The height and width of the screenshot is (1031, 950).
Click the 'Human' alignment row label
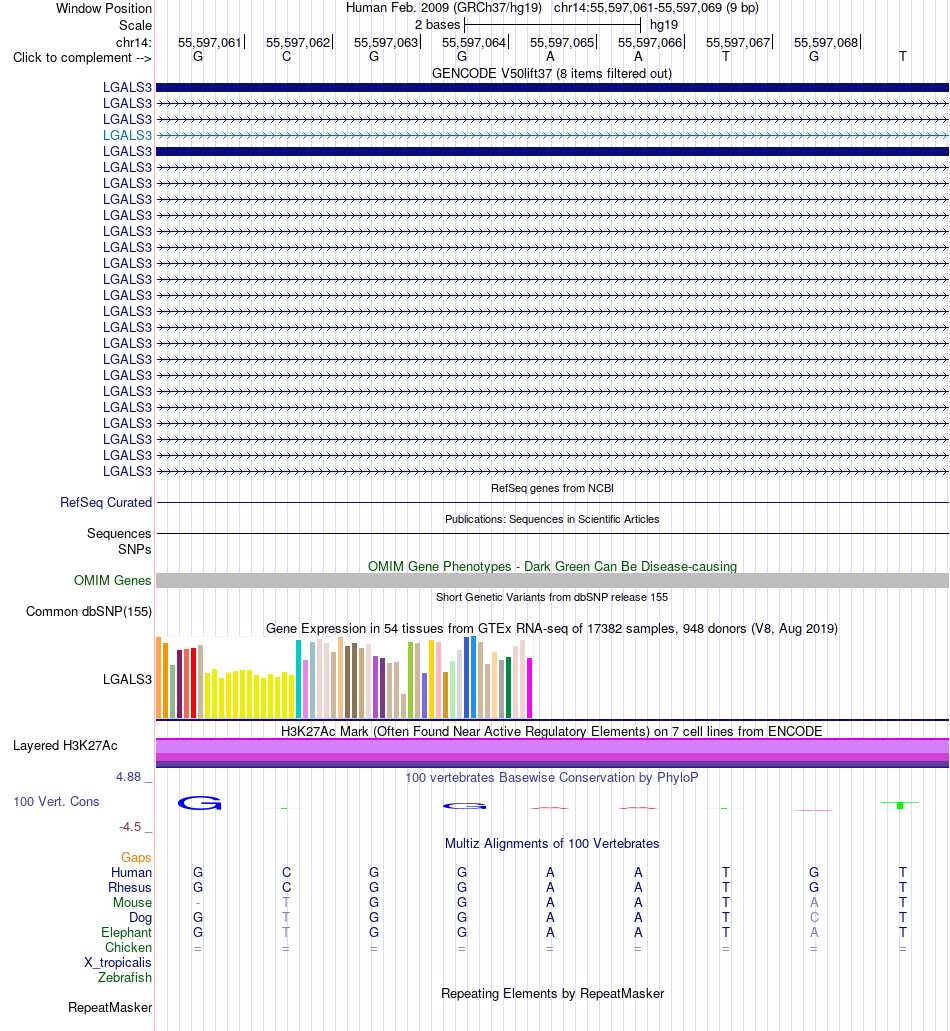click(x=131, y=873)
